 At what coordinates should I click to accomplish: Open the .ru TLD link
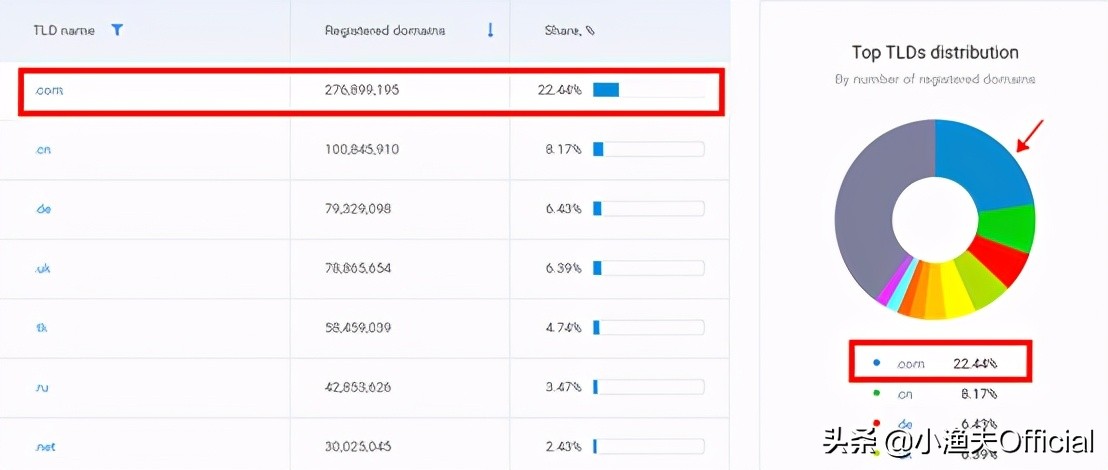(43, 386)
